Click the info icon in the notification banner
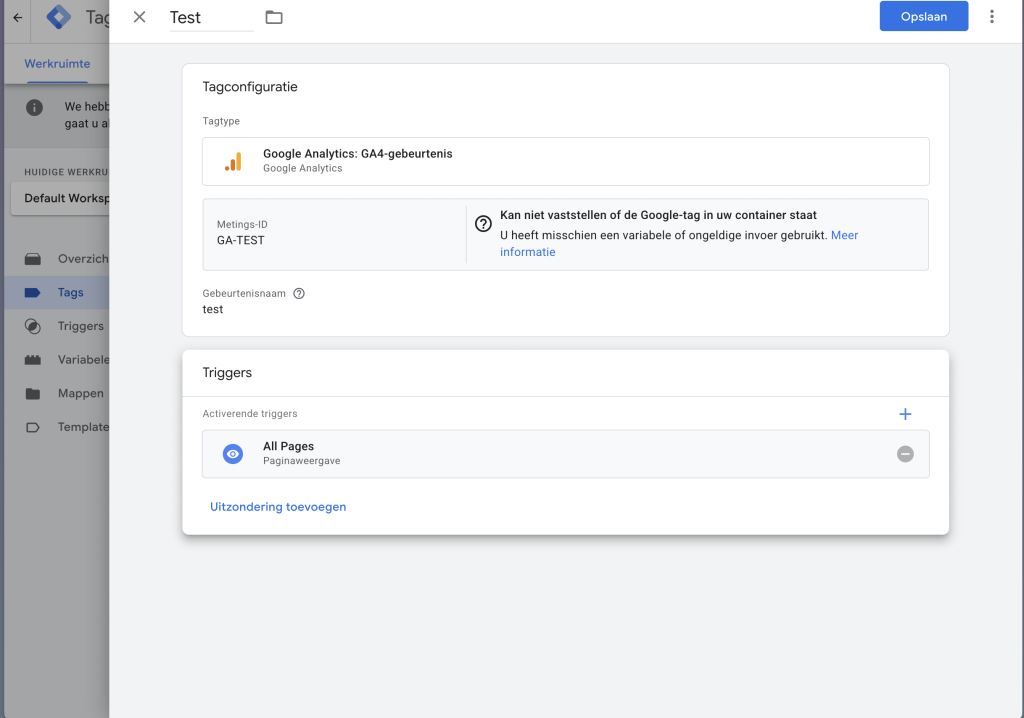This screenshot has width=1024, height=718. click(x=35, y=108)
